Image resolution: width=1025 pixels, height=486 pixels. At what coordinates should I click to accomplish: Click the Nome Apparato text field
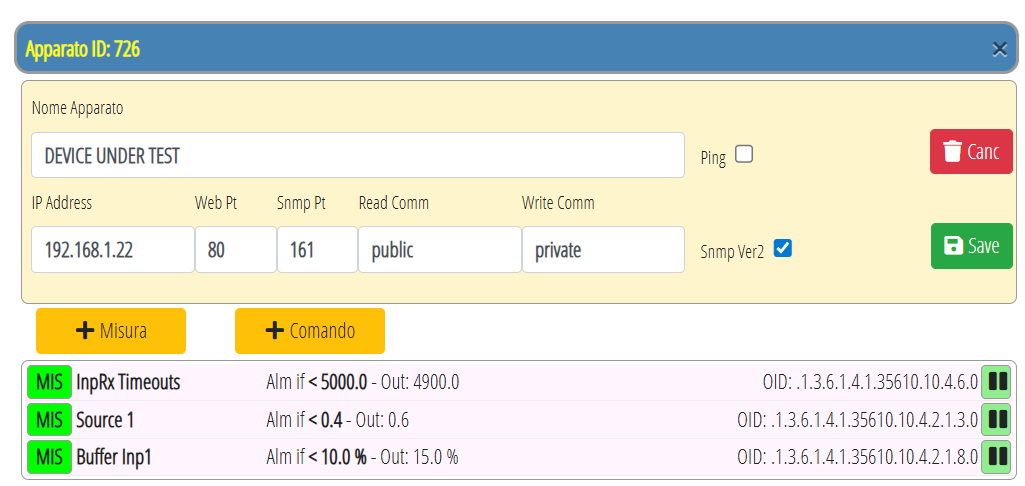click(x=357, y=156)
